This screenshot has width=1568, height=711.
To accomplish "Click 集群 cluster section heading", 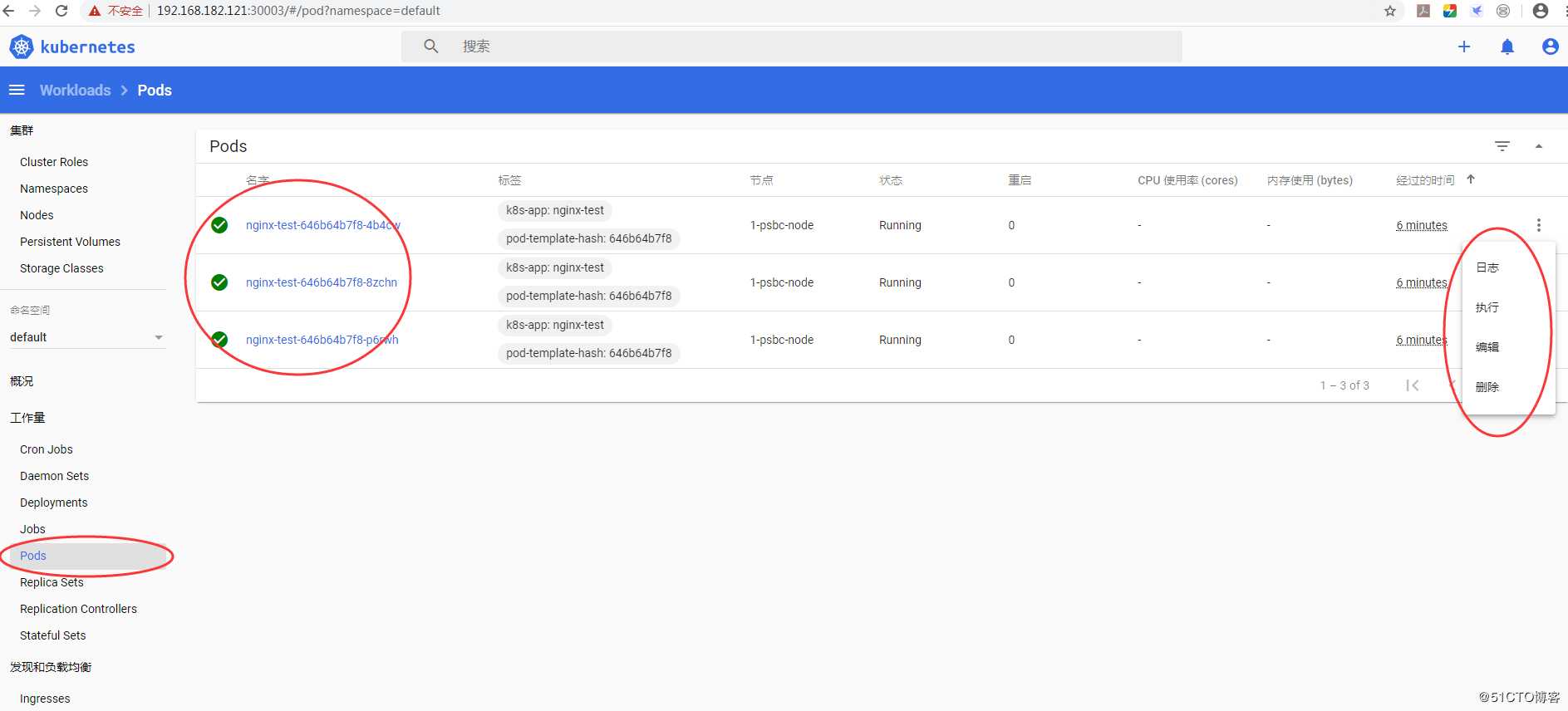I will (x=22, y=130).
